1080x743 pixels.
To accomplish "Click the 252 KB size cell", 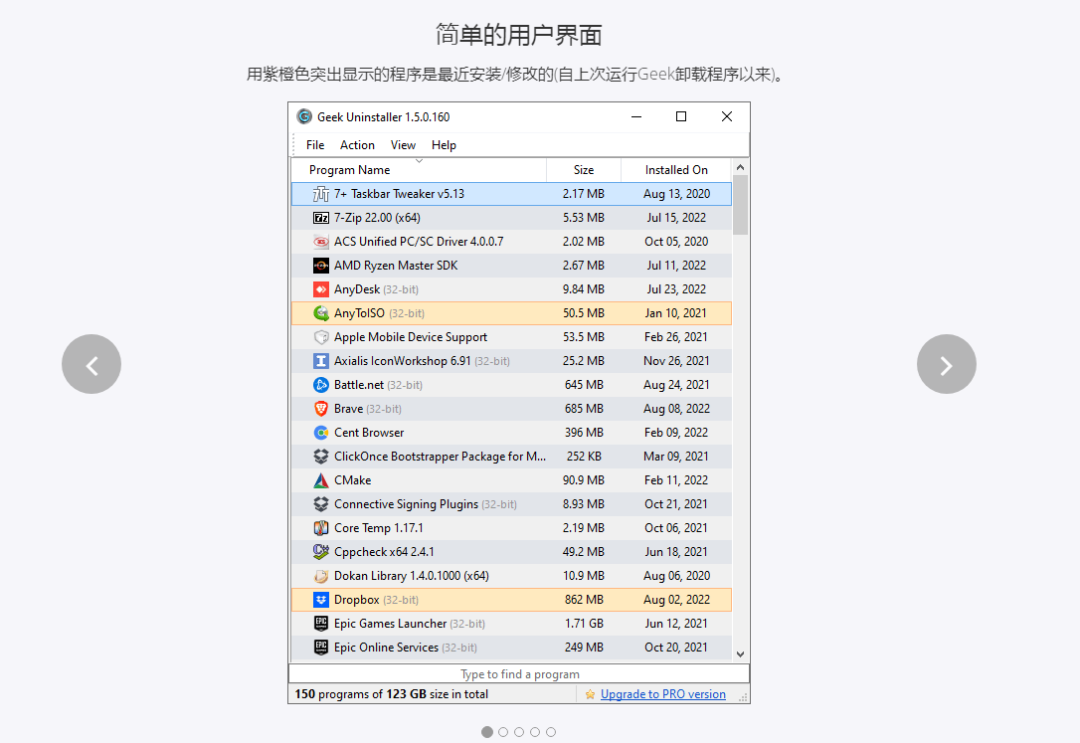I will (583, 457).
